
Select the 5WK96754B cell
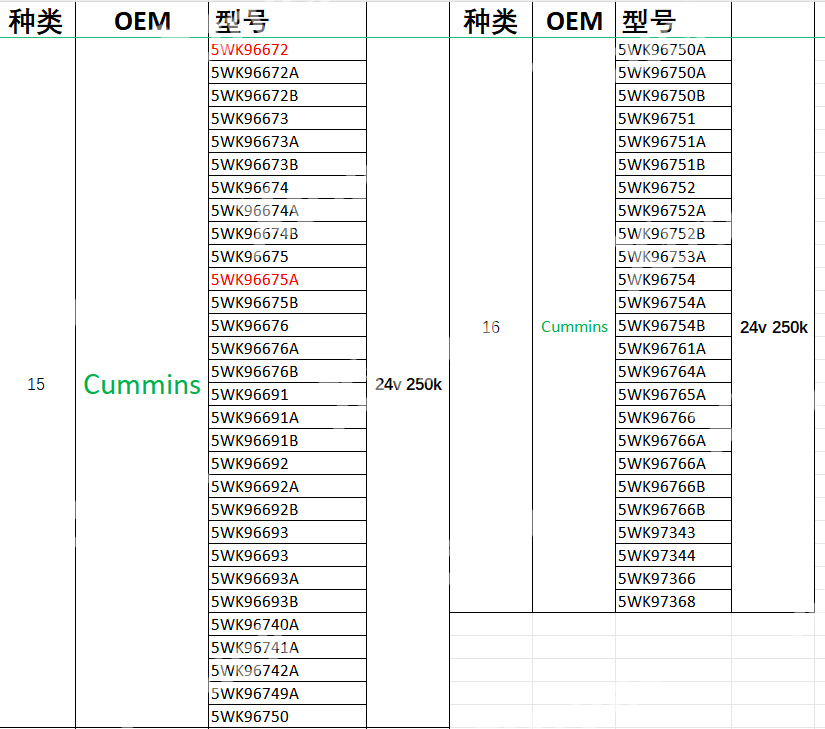pos(673,325)
